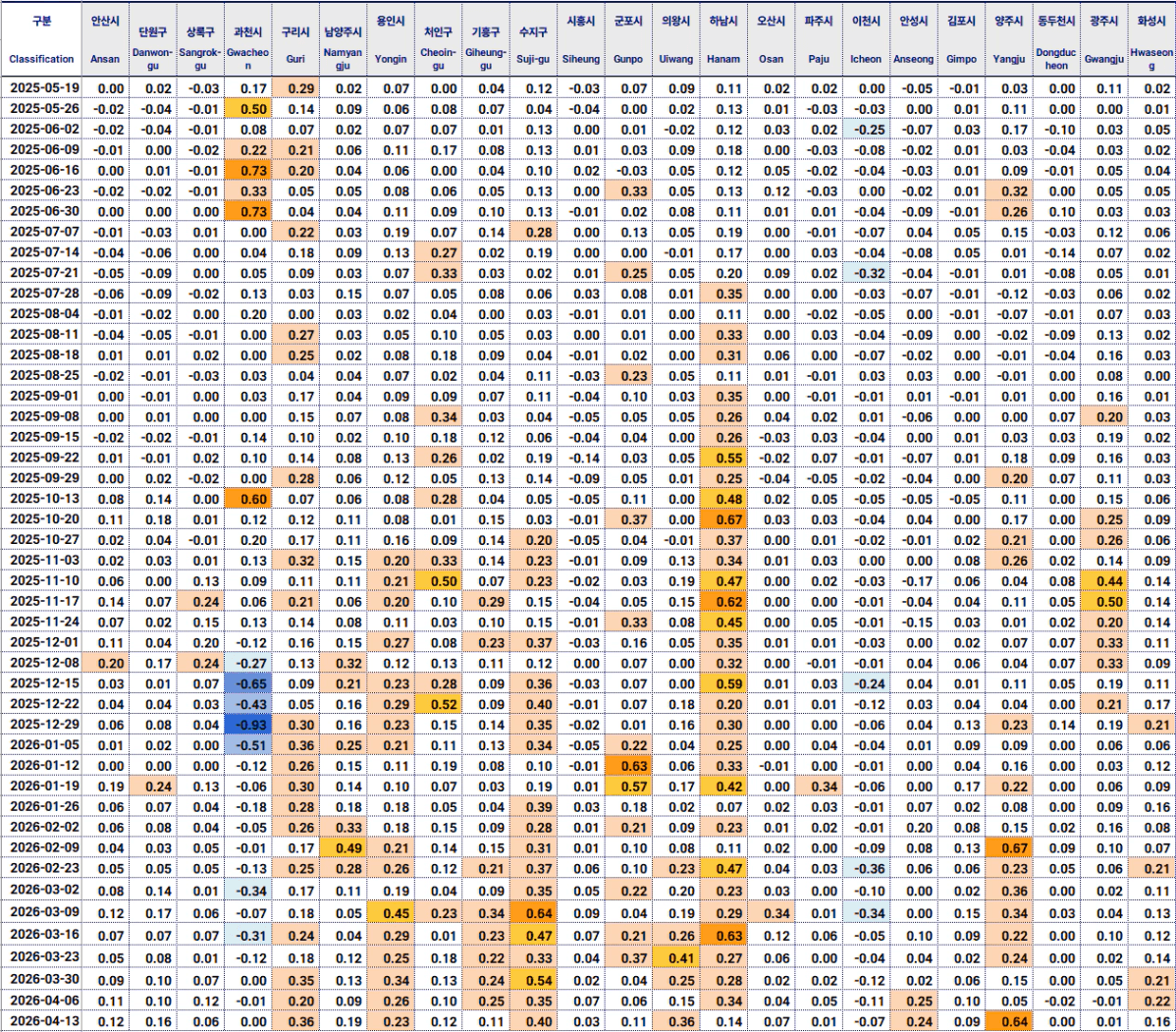Click Suji-gu's 0.54 value on 2026-03-30

tap(533, 980)
